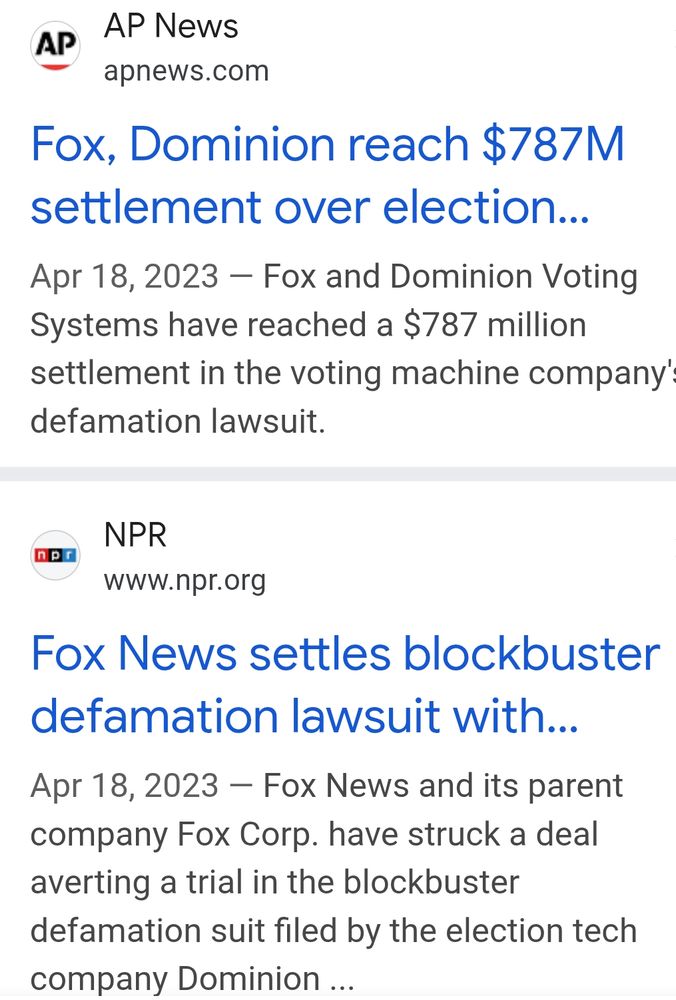Click 'defamation lawsuit with...' headline line
Viewport: 676px width, 1000px height.
click(x=304, y=717)
